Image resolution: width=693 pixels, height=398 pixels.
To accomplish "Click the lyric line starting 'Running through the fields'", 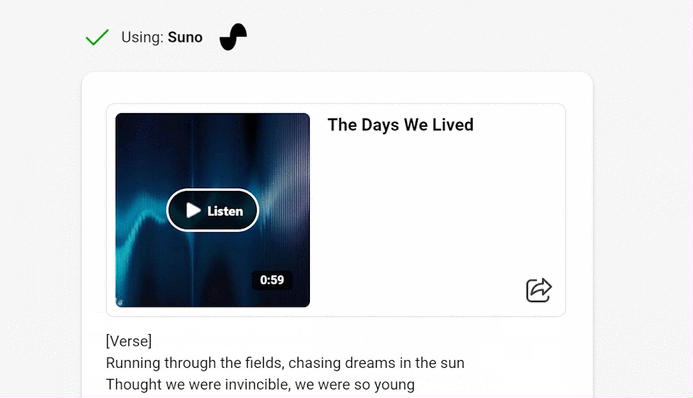I will click(285, 363).
